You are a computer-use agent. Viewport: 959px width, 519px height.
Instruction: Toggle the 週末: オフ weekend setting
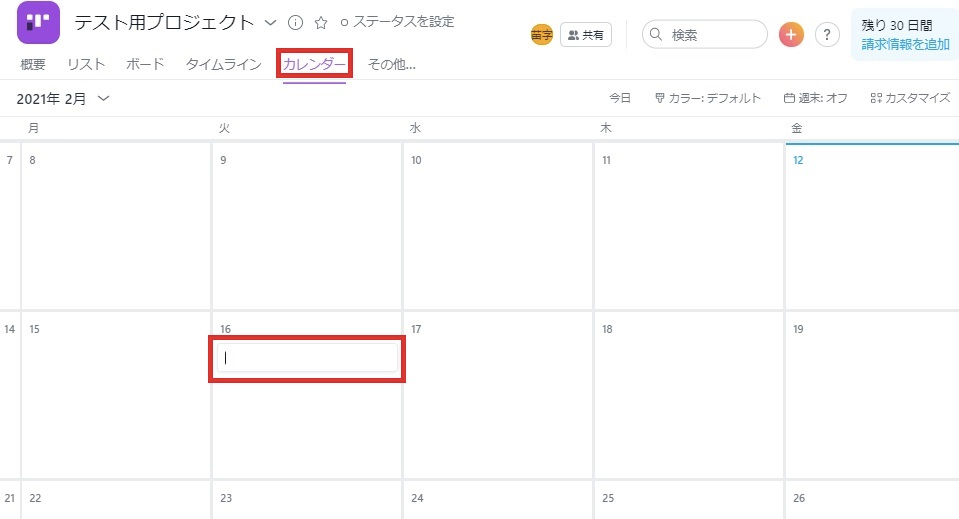click(816, 98)
